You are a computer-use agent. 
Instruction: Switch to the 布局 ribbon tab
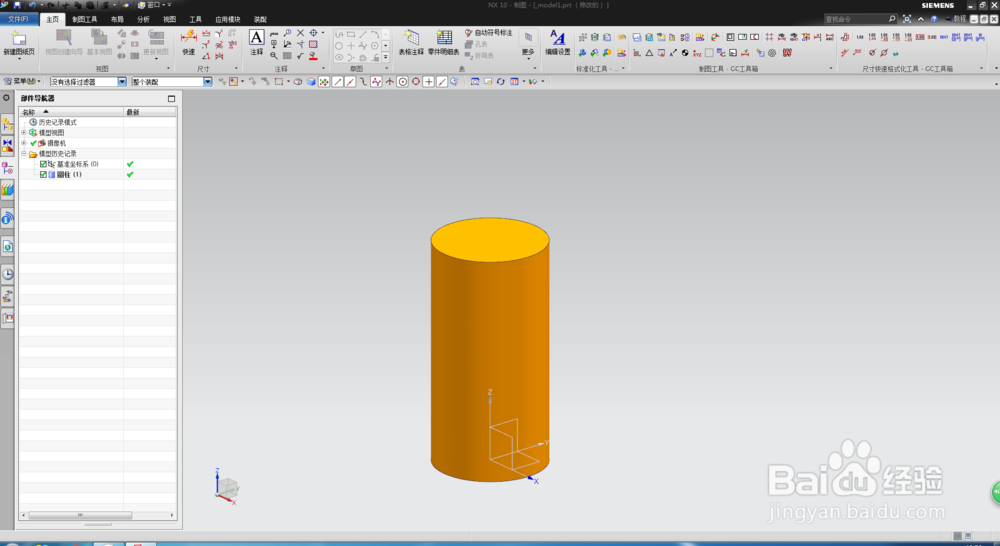tap(117, 19)
